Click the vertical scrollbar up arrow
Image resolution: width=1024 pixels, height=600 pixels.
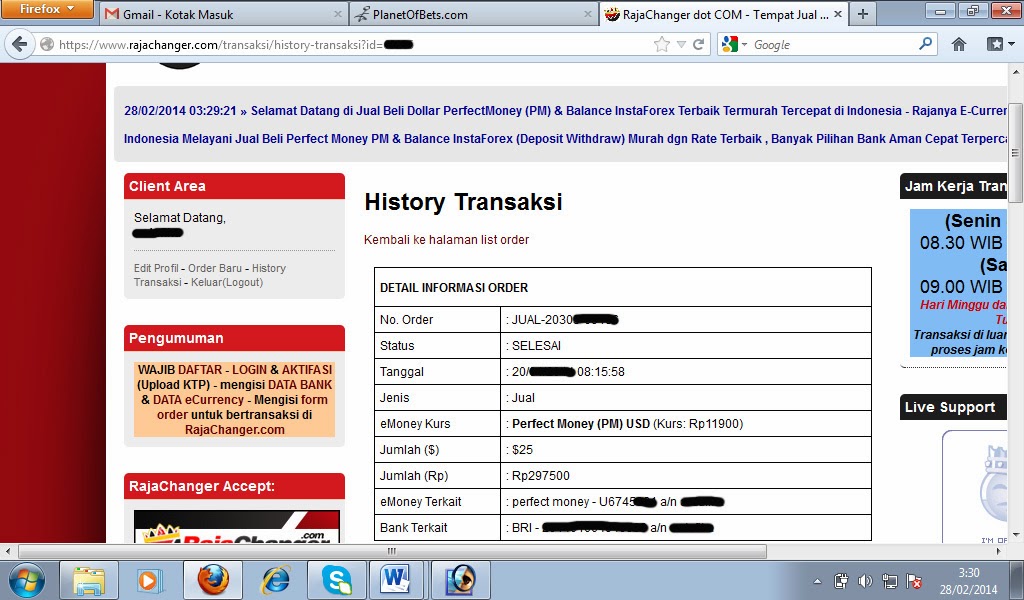(x=1015, y=71)
